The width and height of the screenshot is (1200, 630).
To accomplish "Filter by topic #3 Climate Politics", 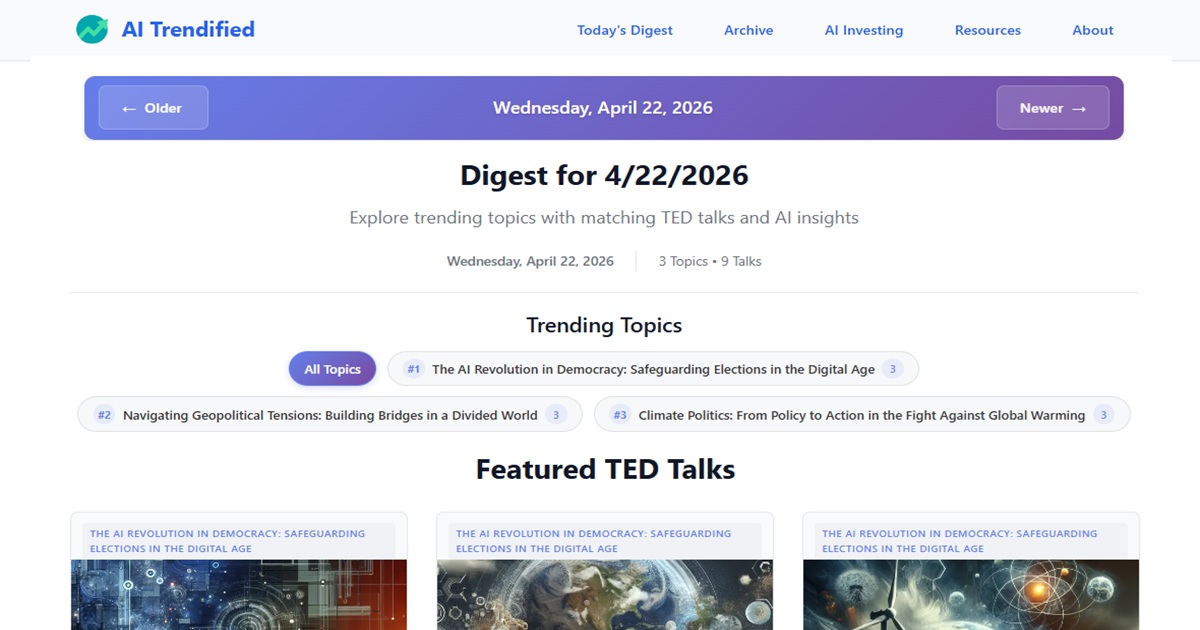I will [862, 415].
